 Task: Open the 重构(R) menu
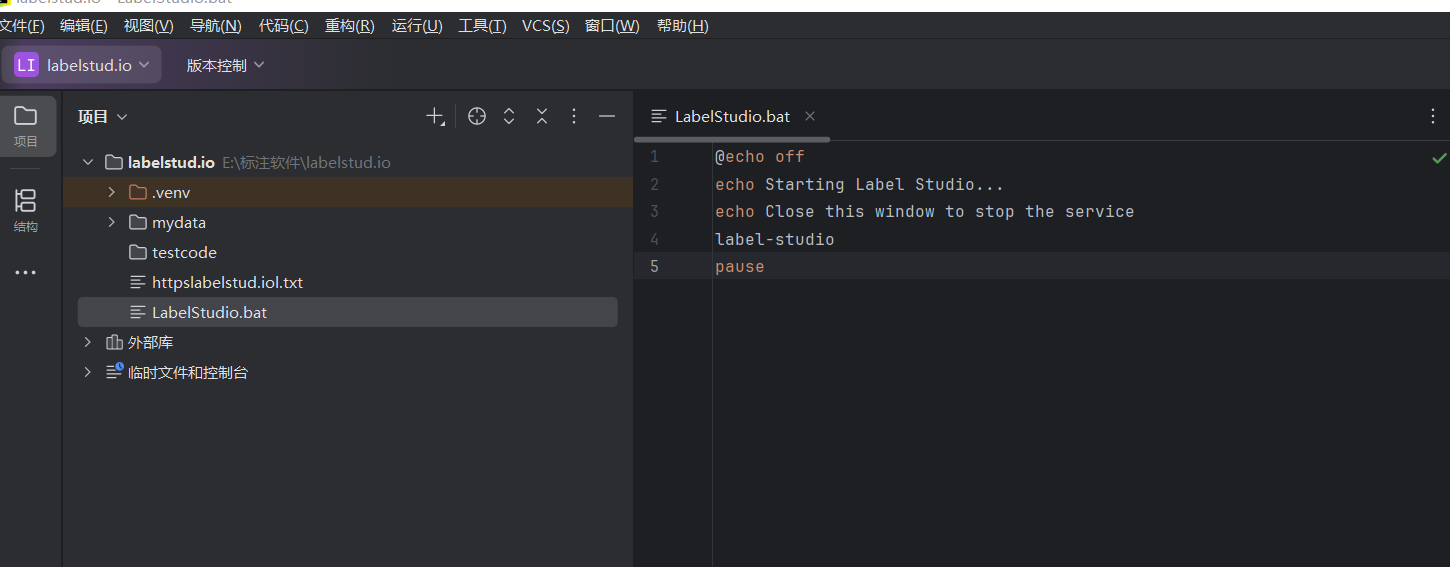pos(350,26)
